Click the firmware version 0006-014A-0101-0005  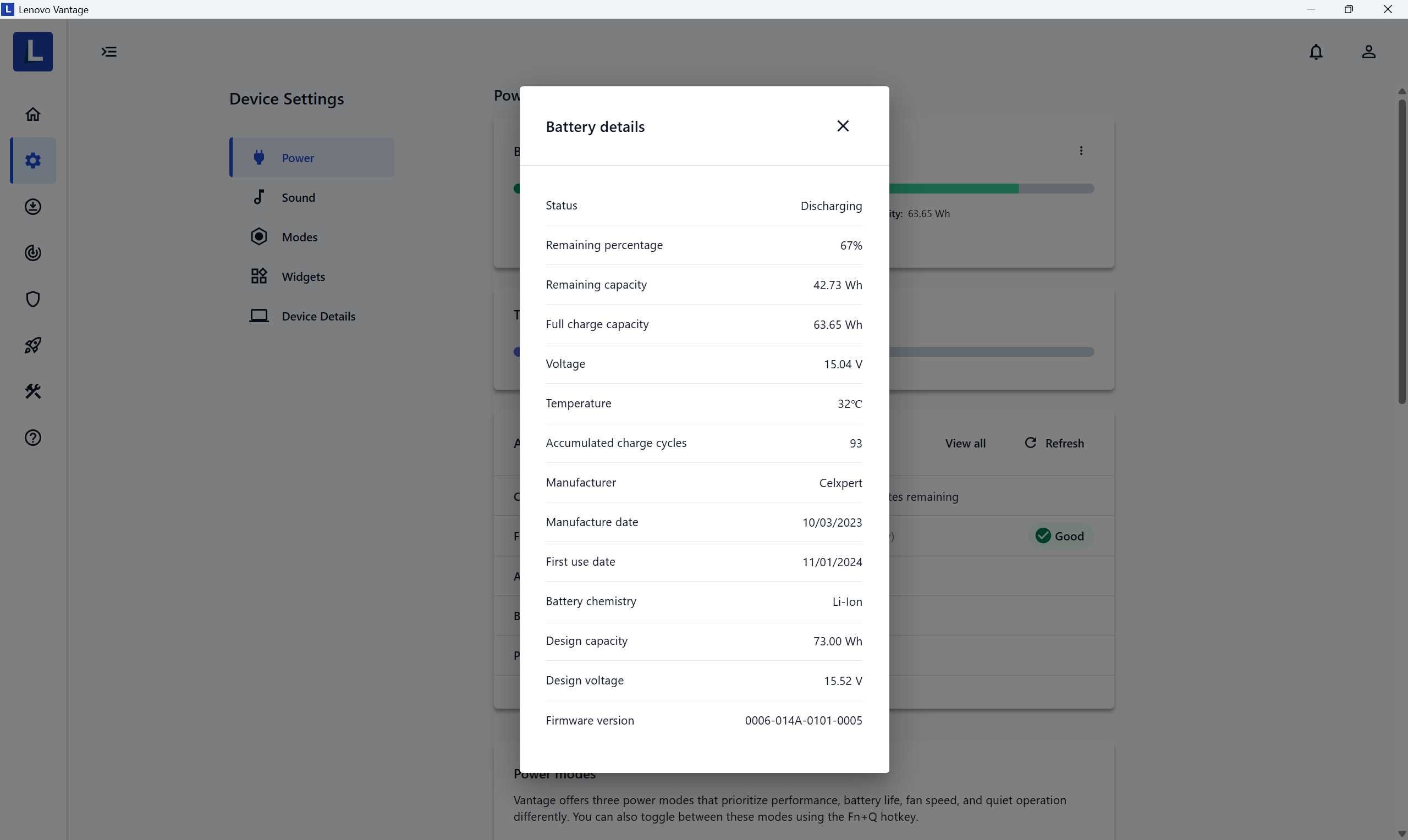[804, 721]
